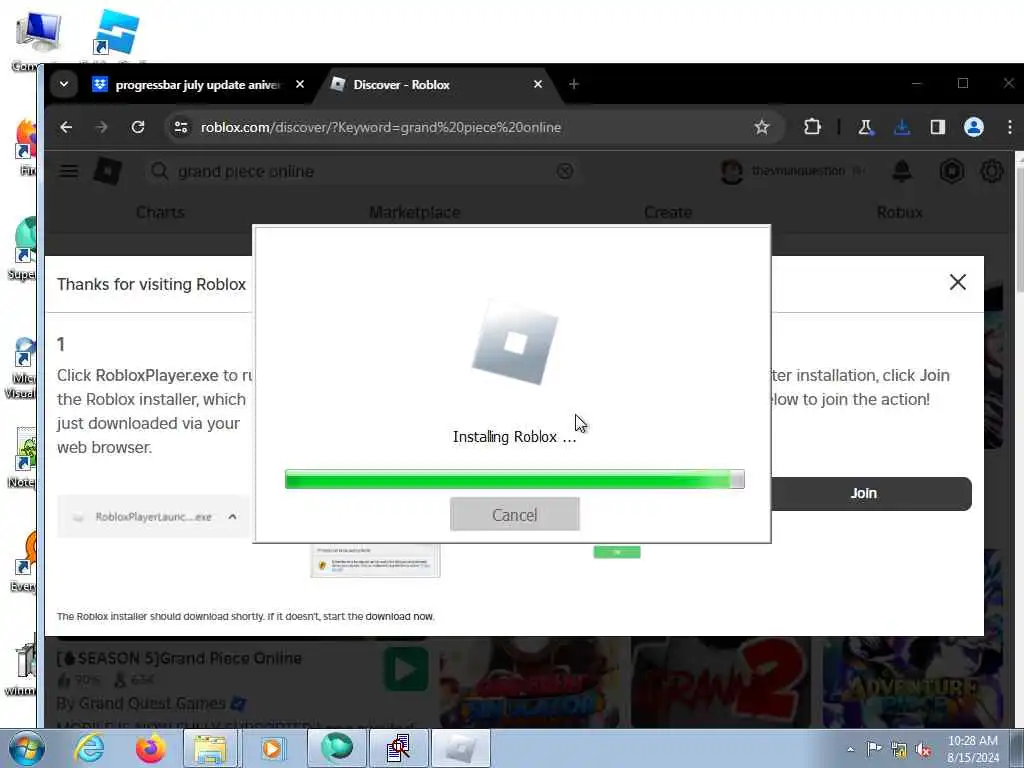Toggle the browser side panel
1024x768 pixels.
pyautogui.click(x=938, y=127)
